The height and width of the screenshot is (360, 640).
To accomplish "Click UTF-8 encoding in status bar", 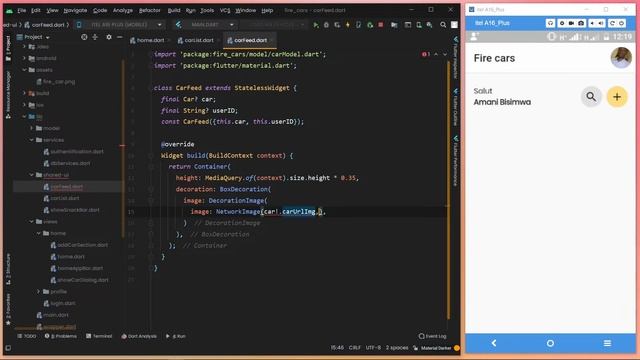I will click(373, 348).
